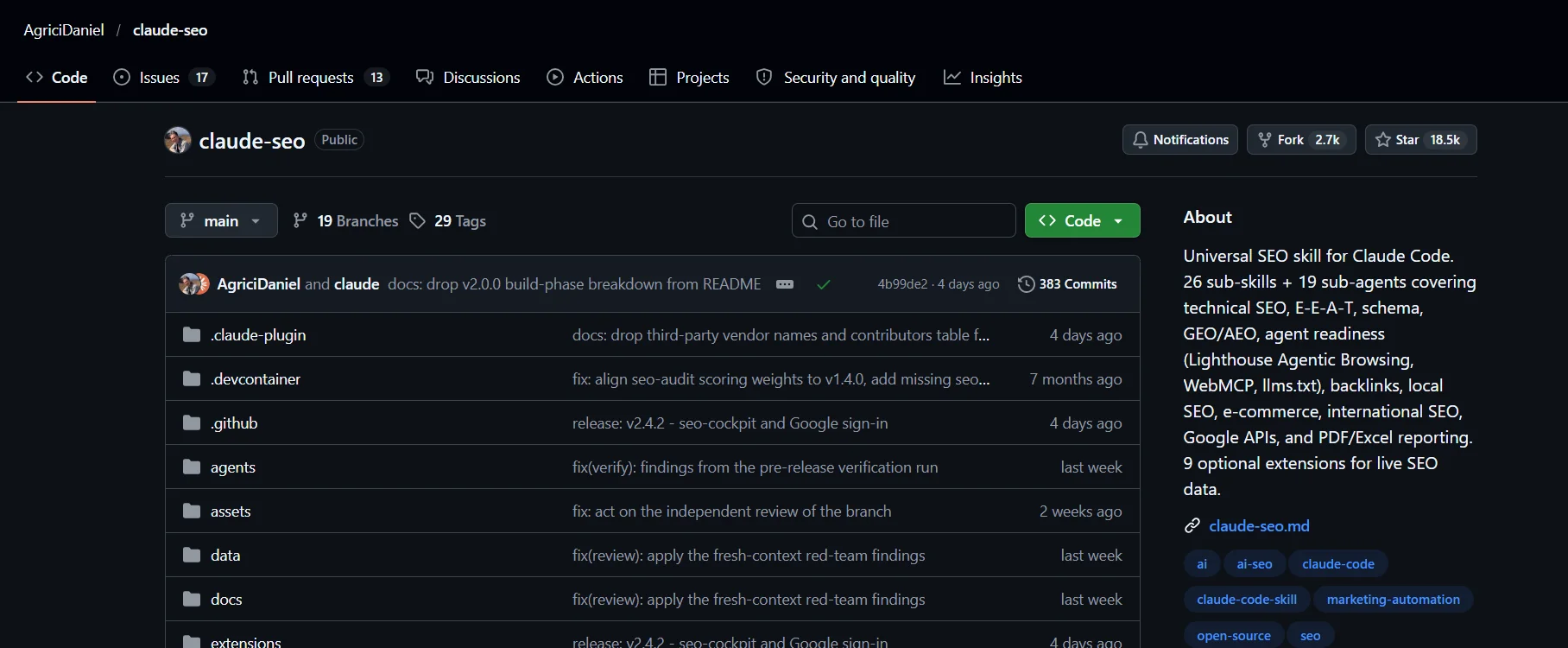Open commit hash 4b99de2
Screen dimensions: 1568x648
point(902,284)
